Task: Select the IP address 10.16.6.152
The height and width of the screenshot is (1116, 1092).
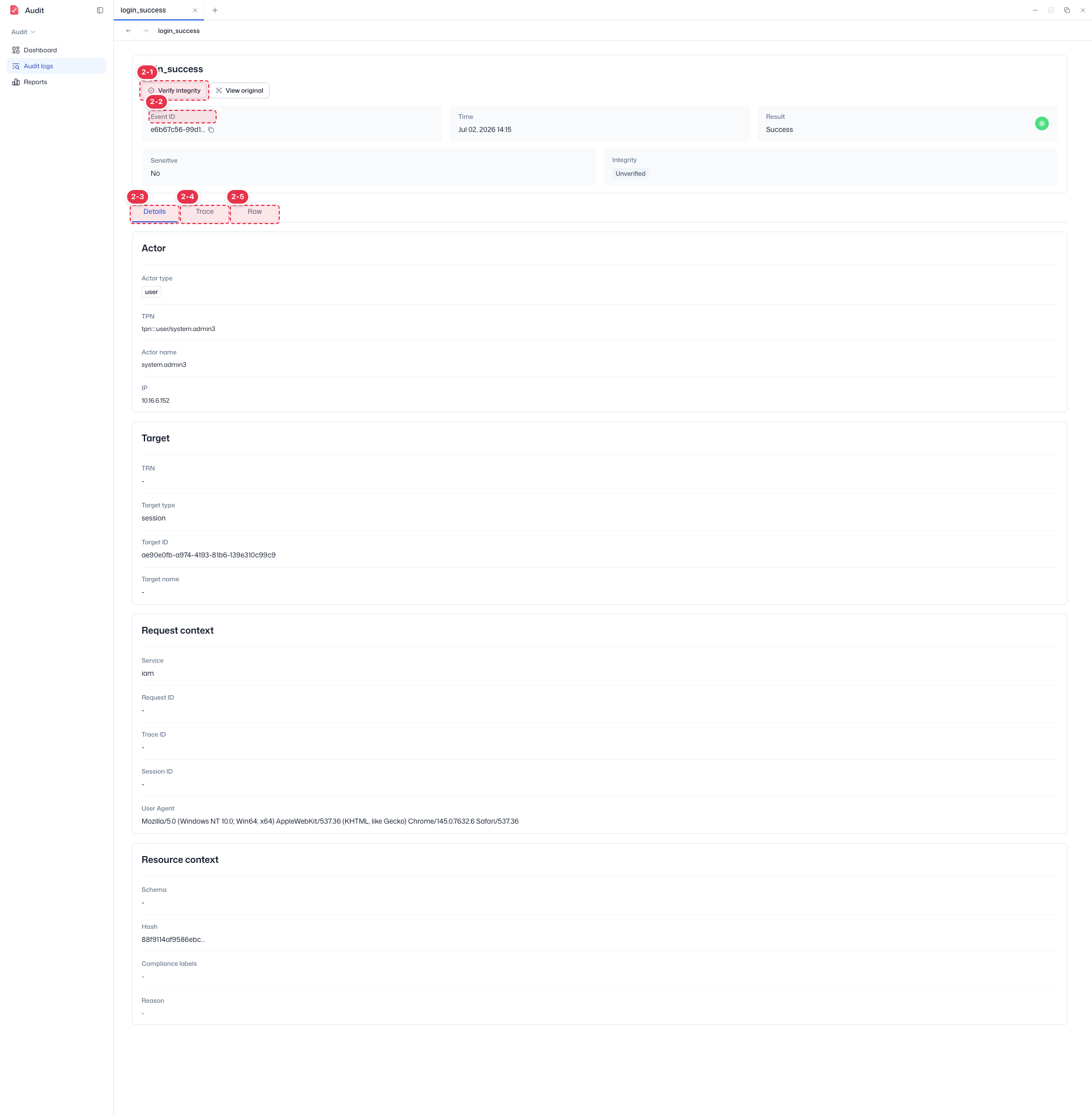Action: point(155,401)
